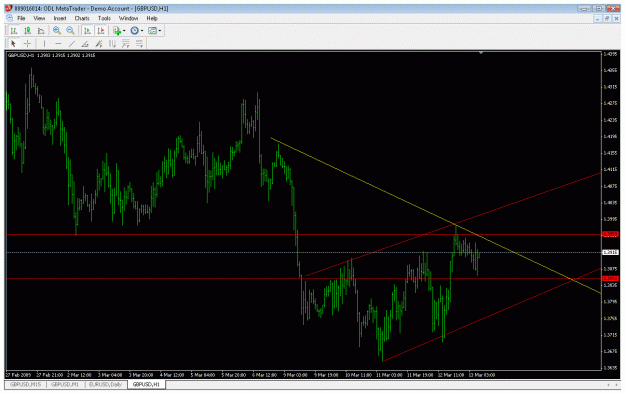This screenshot has width=625, height=394.
Task: Open the Indicators dropdown arrow
Action: tap(124, 31)
